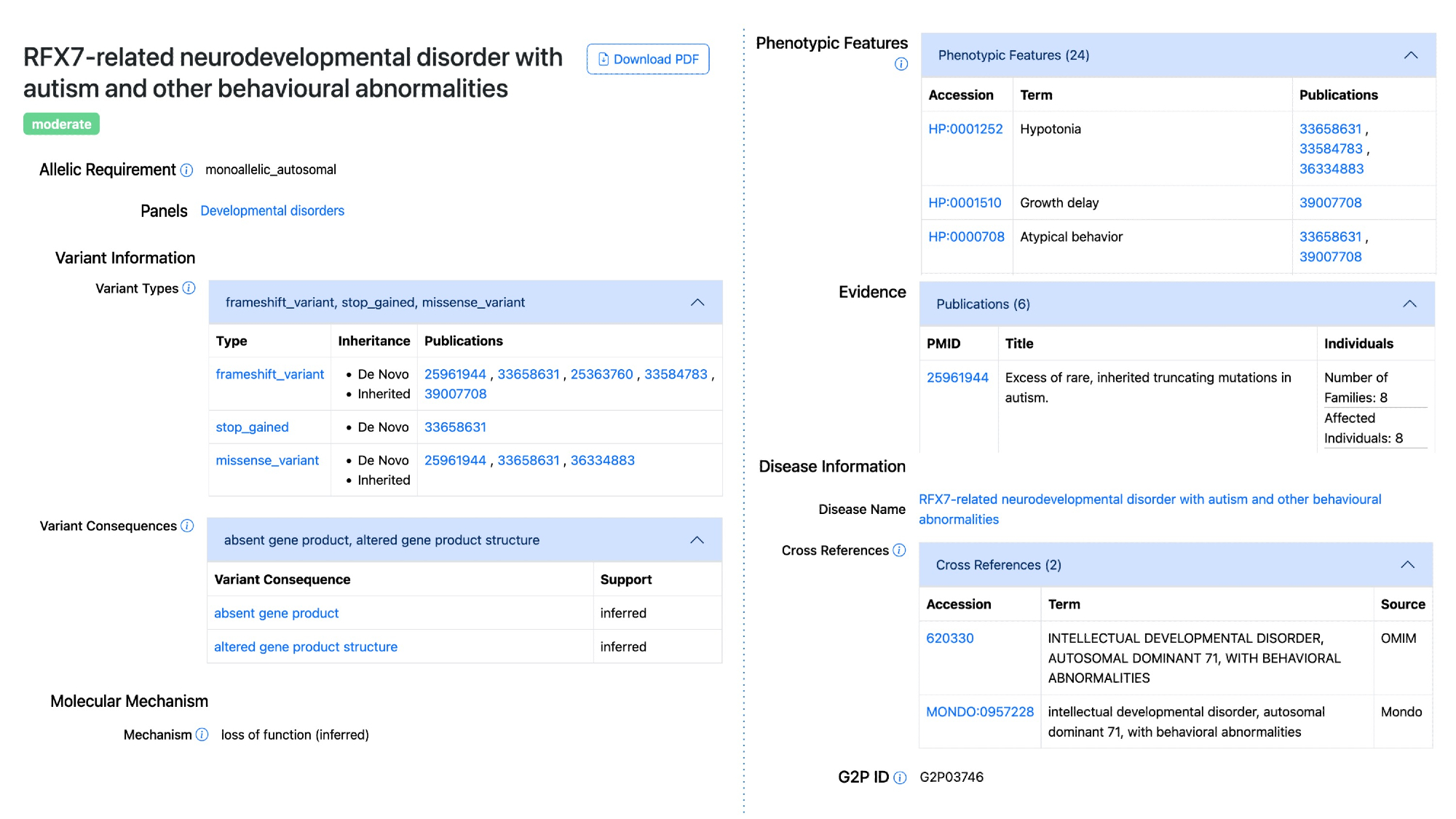
Task: Click info icon next to Mechanism
Action: [202, 735]
